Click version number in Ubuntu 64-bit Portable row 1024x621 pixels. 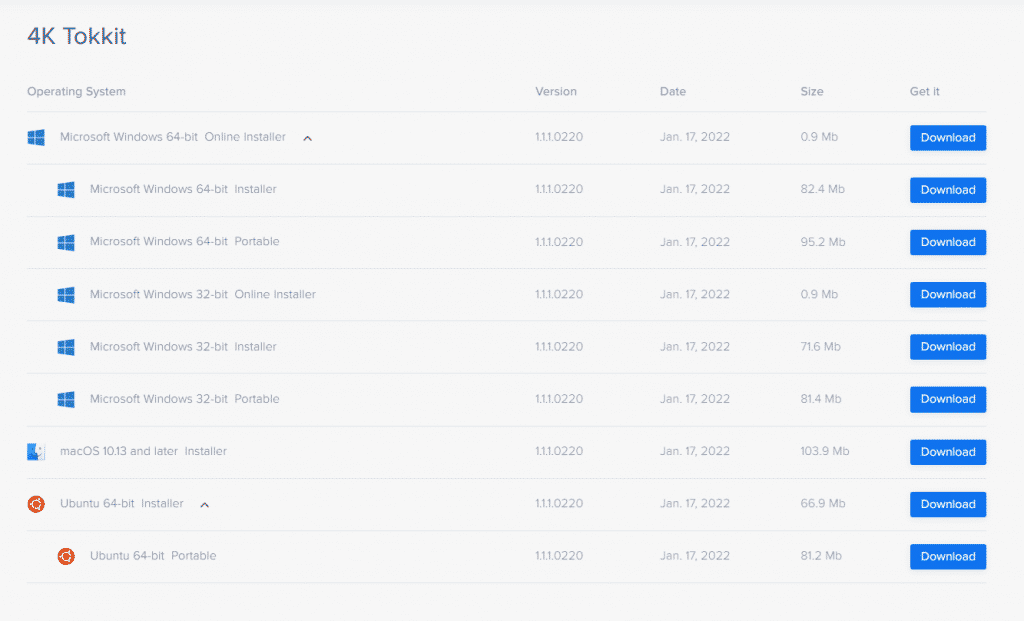(x=559, y=556)
